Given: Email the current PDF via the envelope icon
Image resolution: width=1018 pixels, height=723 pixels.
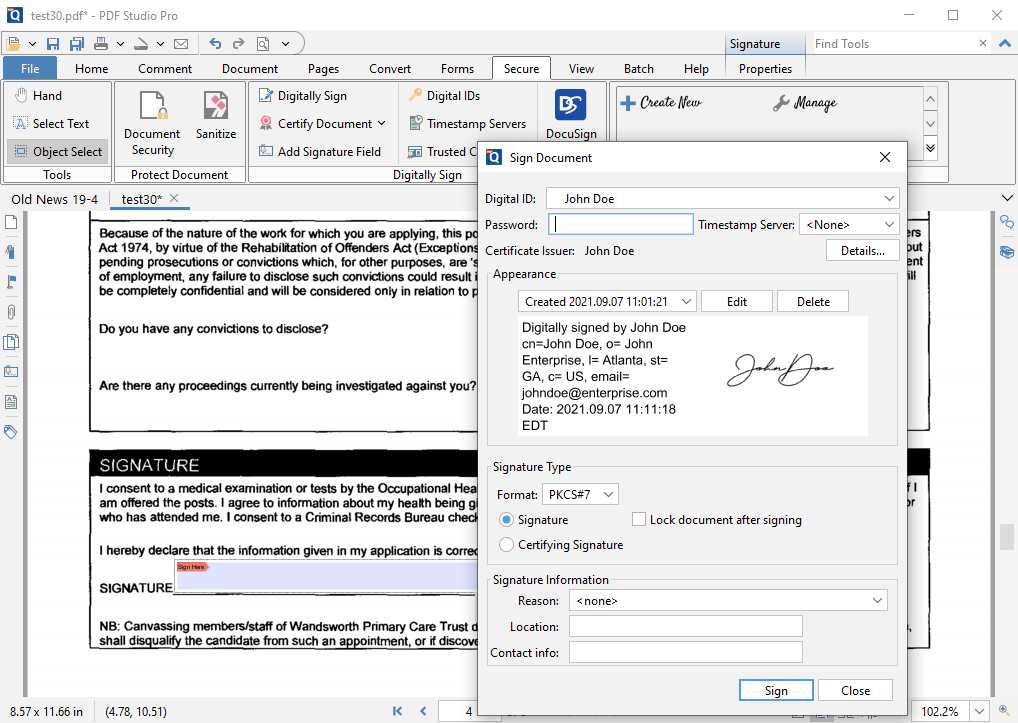Looking at the screenshot, I should click(x=182, y=43).
